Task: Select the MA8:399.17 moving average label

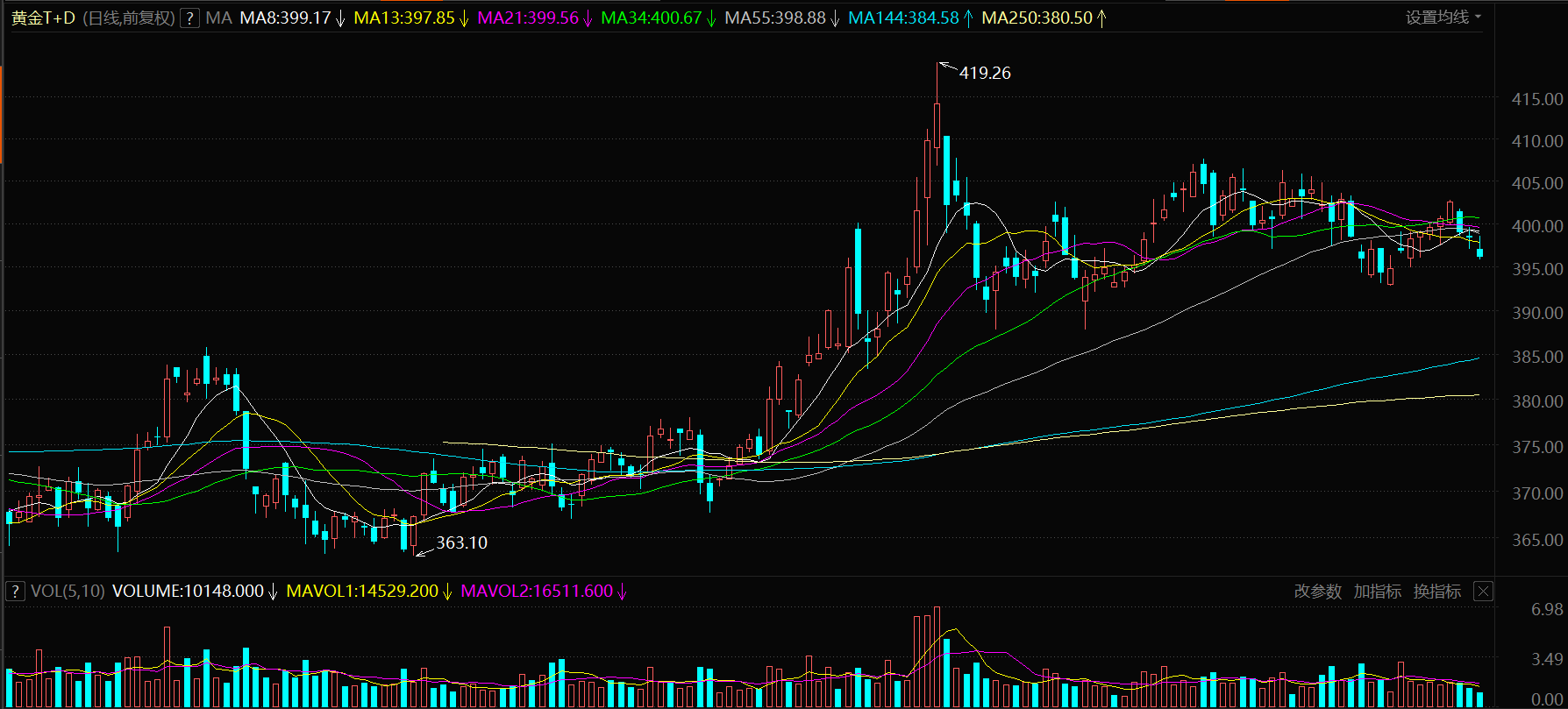Action: pos(286,18)
